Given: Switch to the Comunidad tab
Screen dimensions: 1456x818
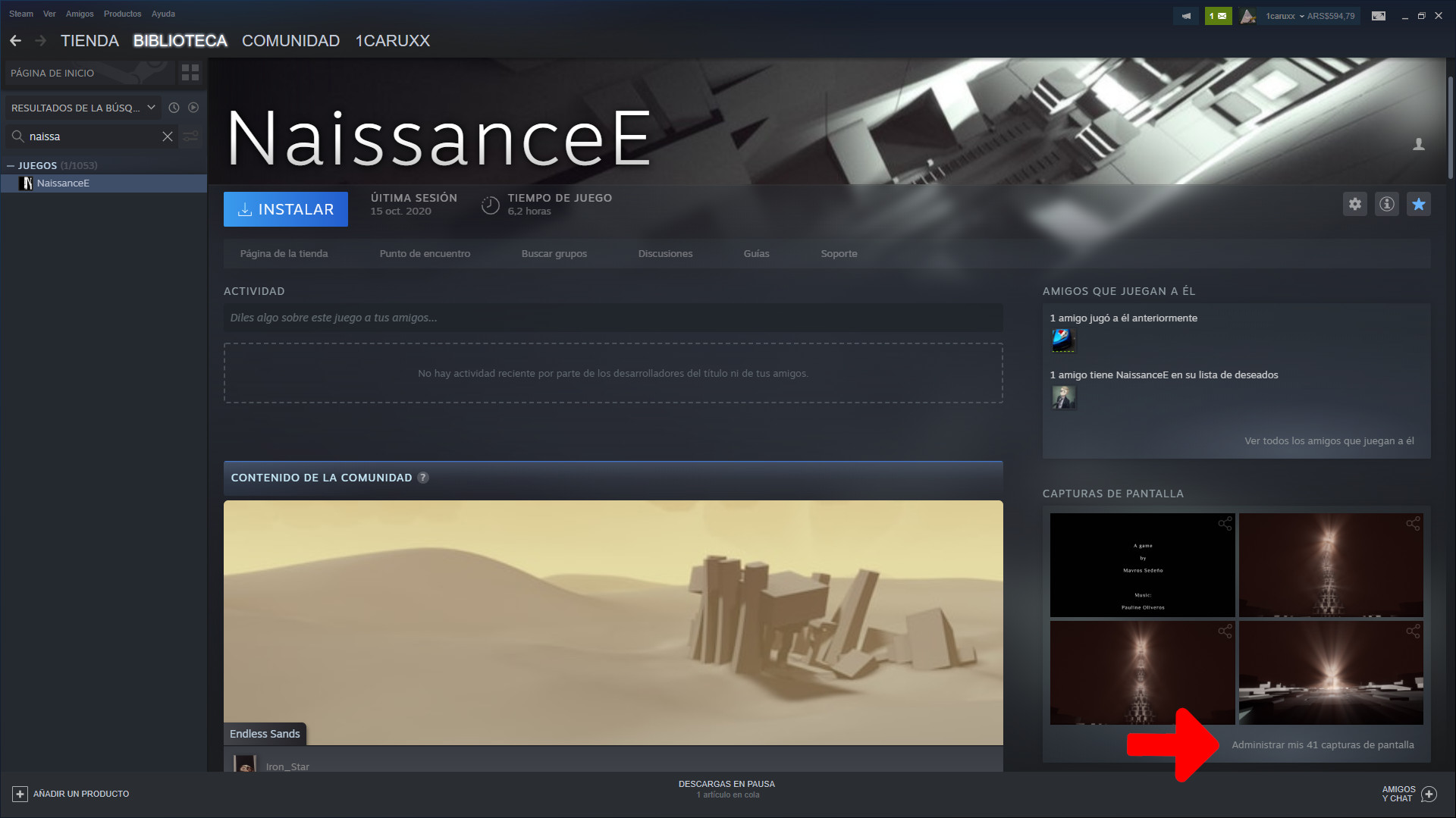Looking at the screenshot, I should tap(290, 41).
